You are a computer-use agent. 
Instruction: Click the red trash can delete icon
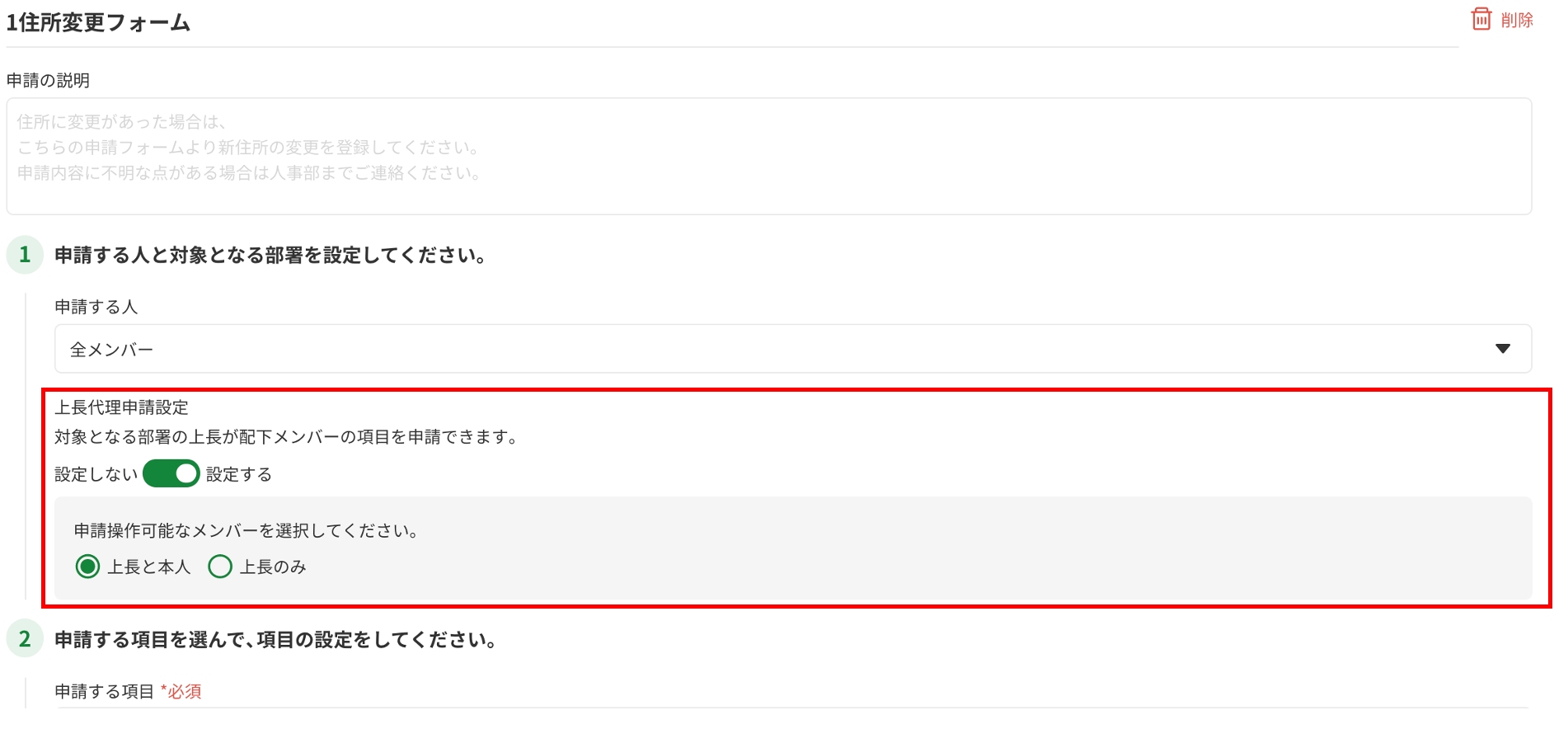pos(1481,19)
